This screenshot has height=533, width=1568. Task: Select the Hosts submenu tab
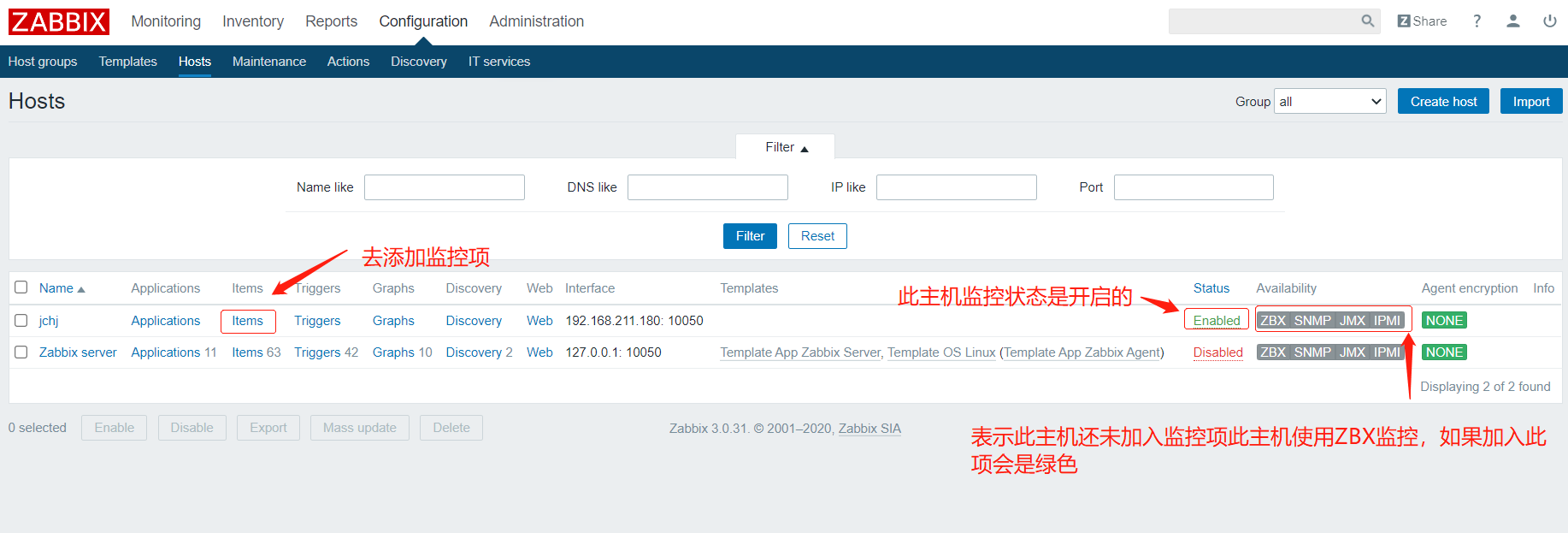point(195,62)
